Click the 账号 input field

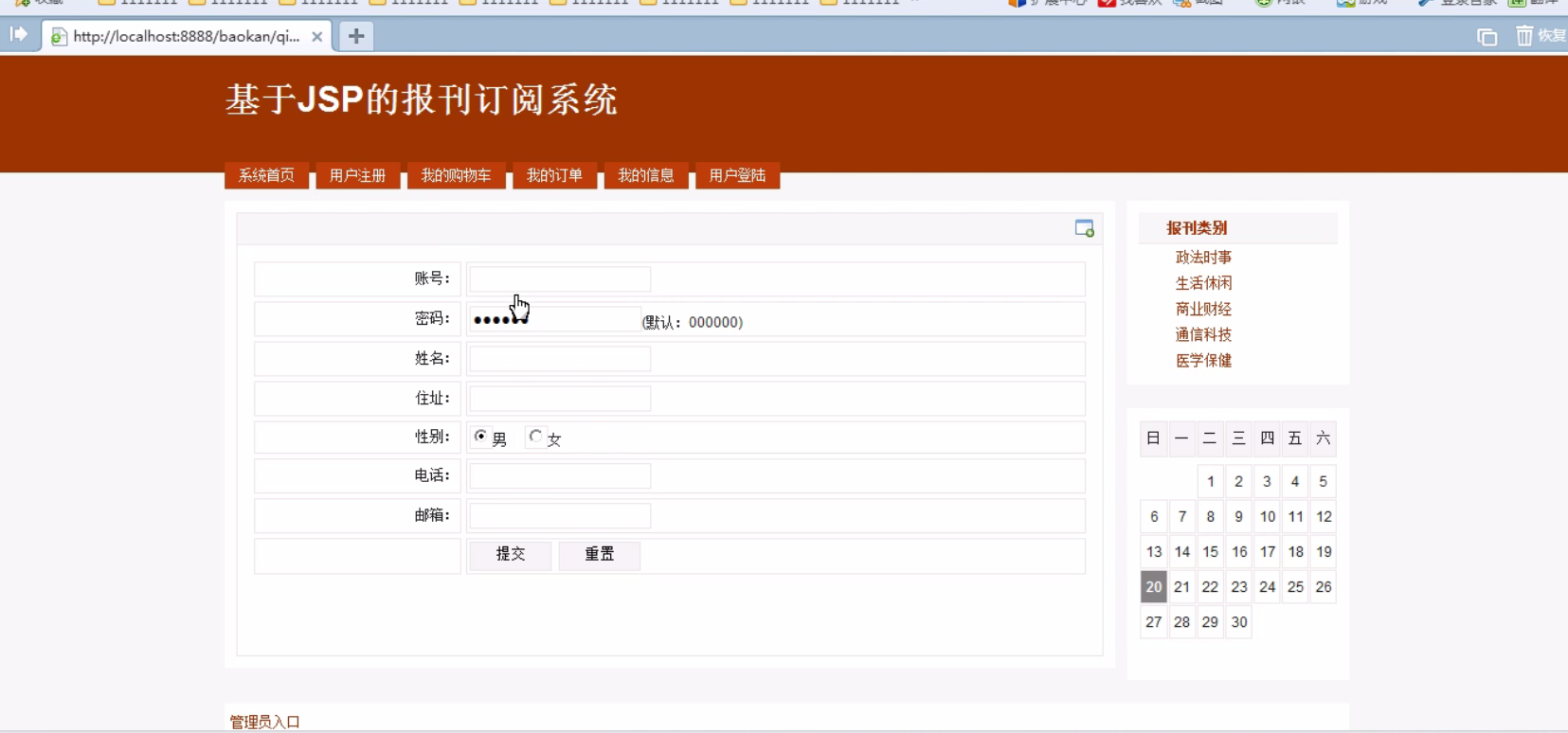[560, 278]
